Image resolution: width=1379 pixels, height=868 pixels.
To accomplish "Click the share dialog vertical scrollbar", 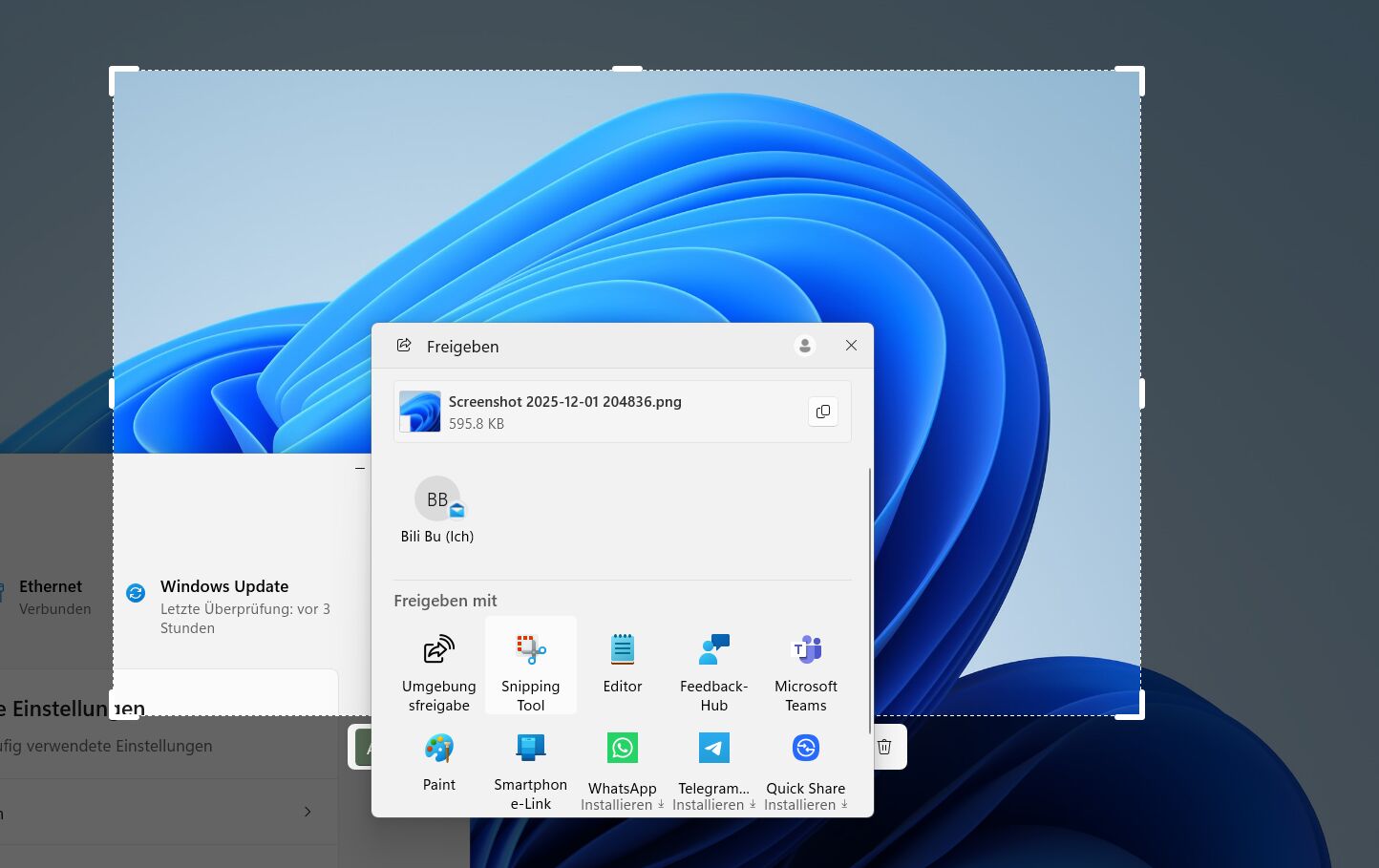I will (869, 602).
